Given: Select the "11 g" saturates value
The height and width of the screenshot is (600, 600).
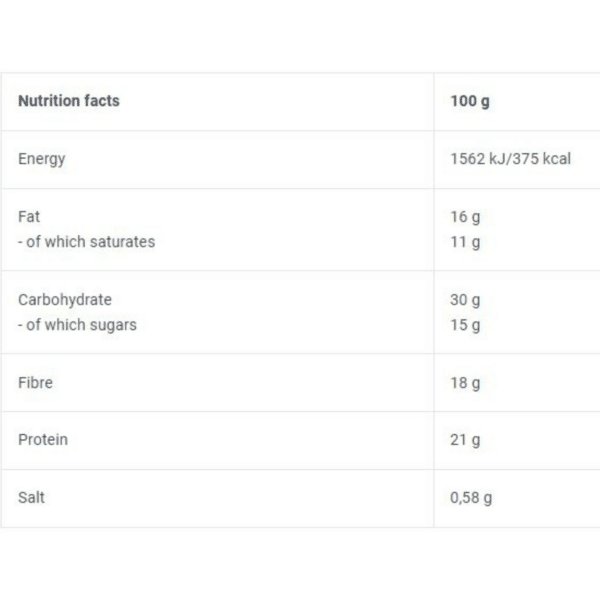Looking at the screenshot, I should point(465,241).
